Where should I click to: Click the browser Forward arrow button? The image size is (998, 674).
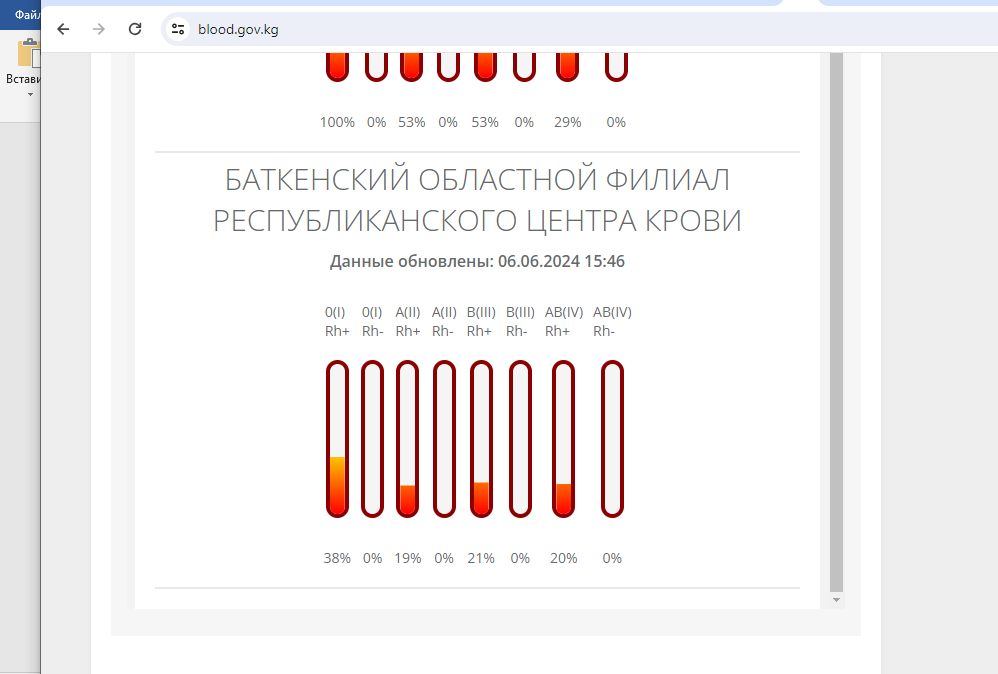click(98, 29)
